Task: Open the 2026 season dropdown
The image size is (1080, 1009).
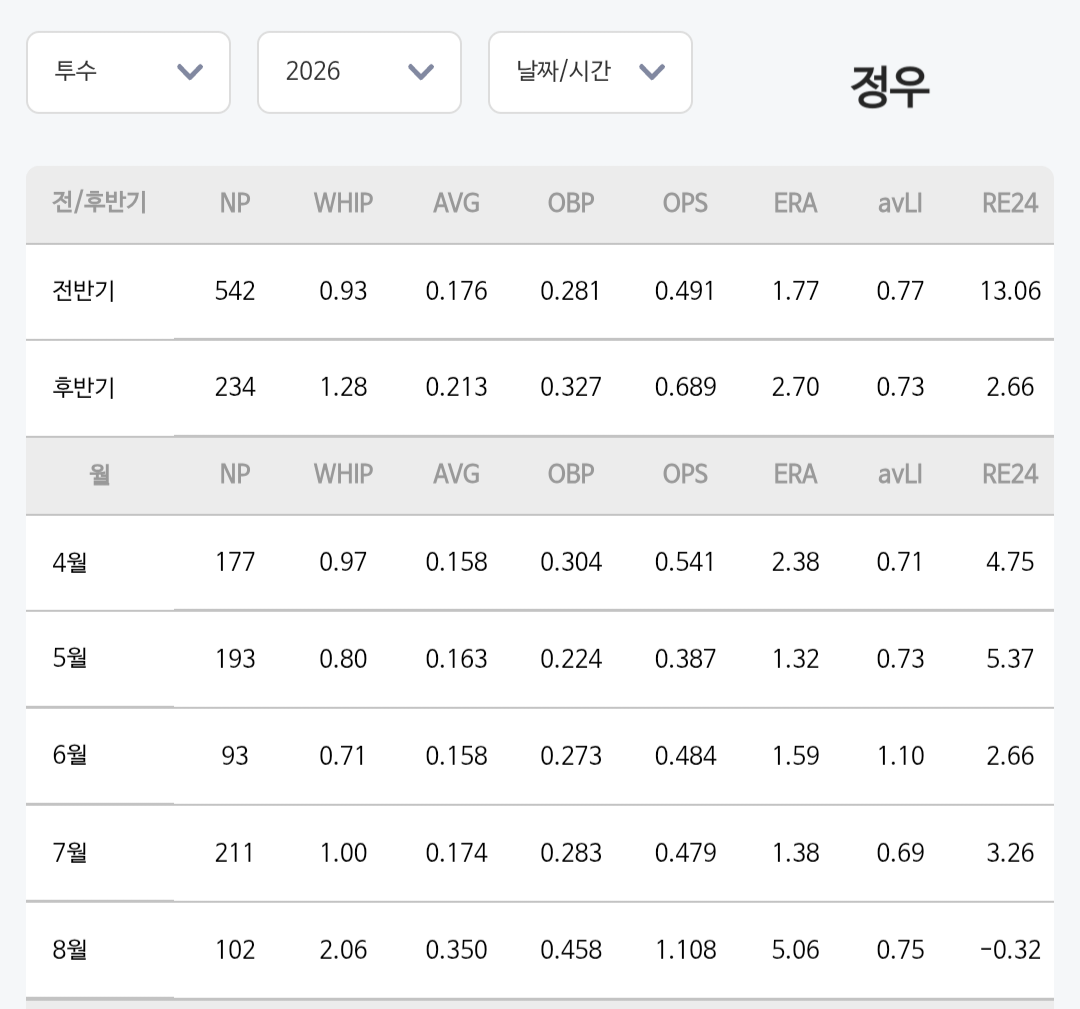Action: point(359,72)
